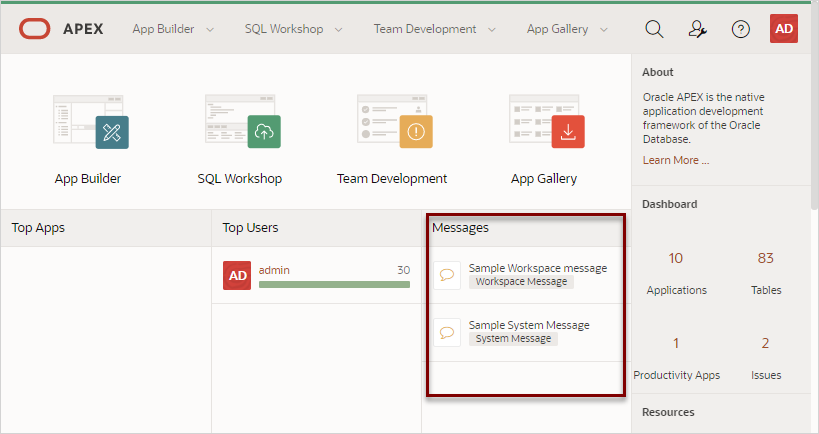
Task: Expand the SQL Workshop menu chevron
Action: (x=338, y=30)
